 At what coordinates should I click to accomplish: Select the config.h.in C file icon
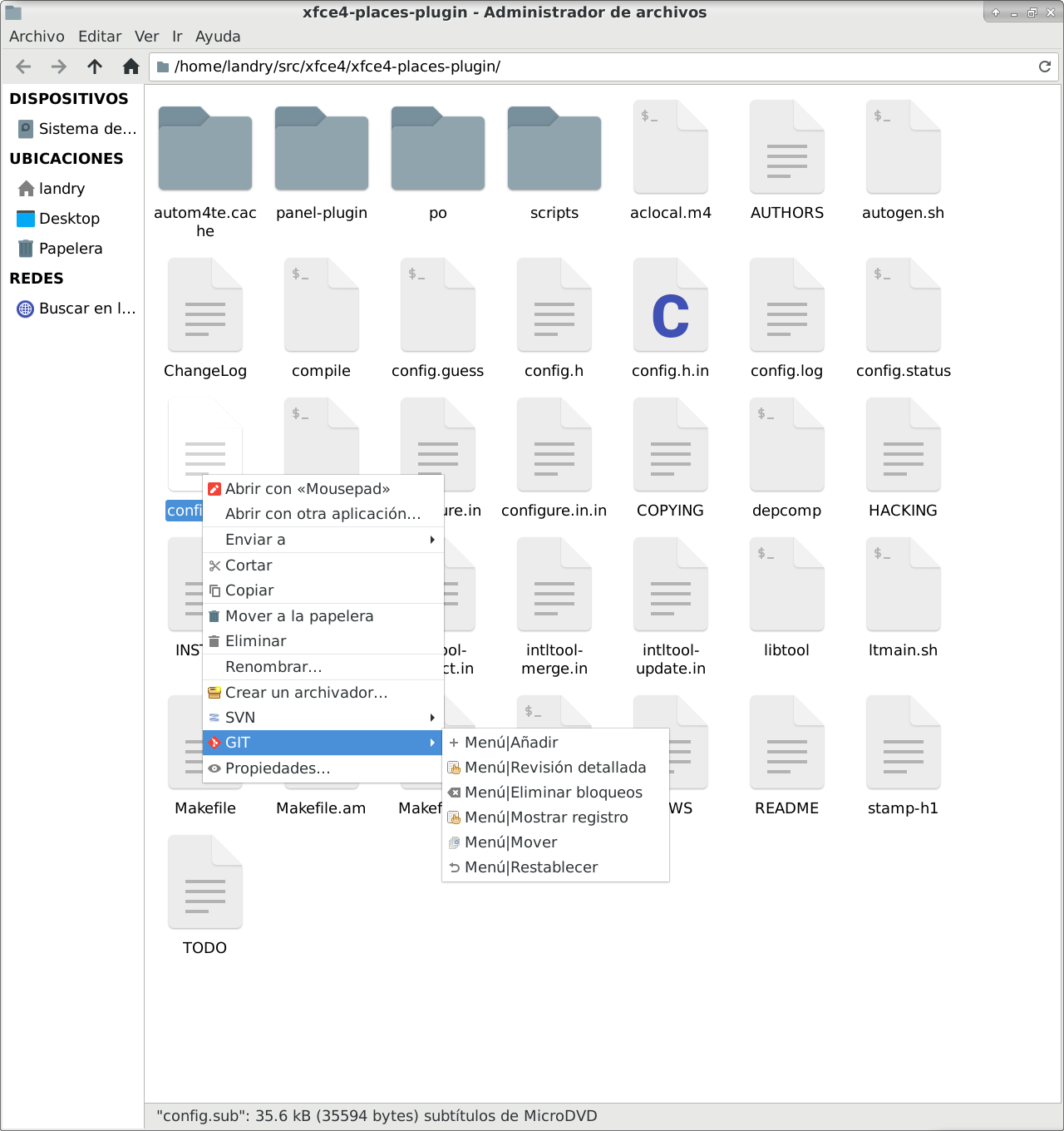pos(670,304)
